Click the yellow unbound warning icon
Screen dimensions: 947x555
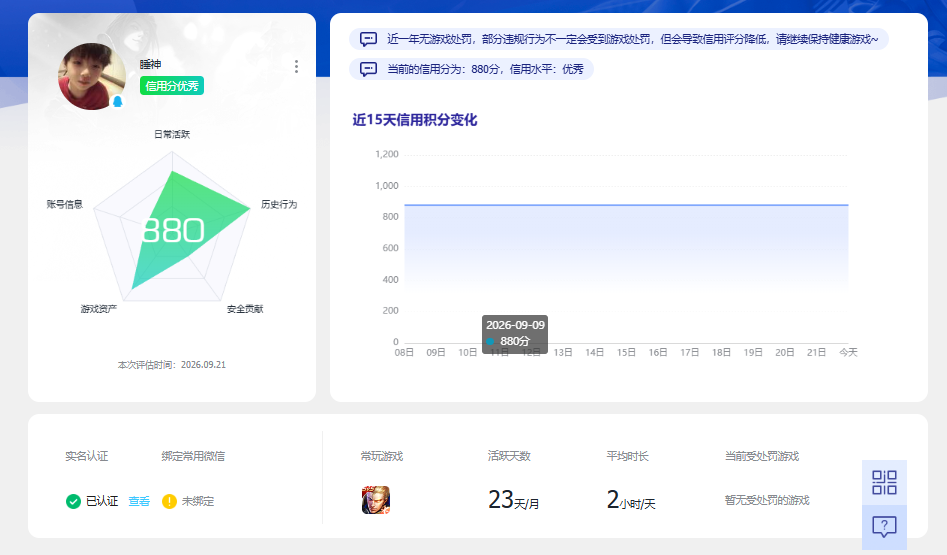(169, 501)
